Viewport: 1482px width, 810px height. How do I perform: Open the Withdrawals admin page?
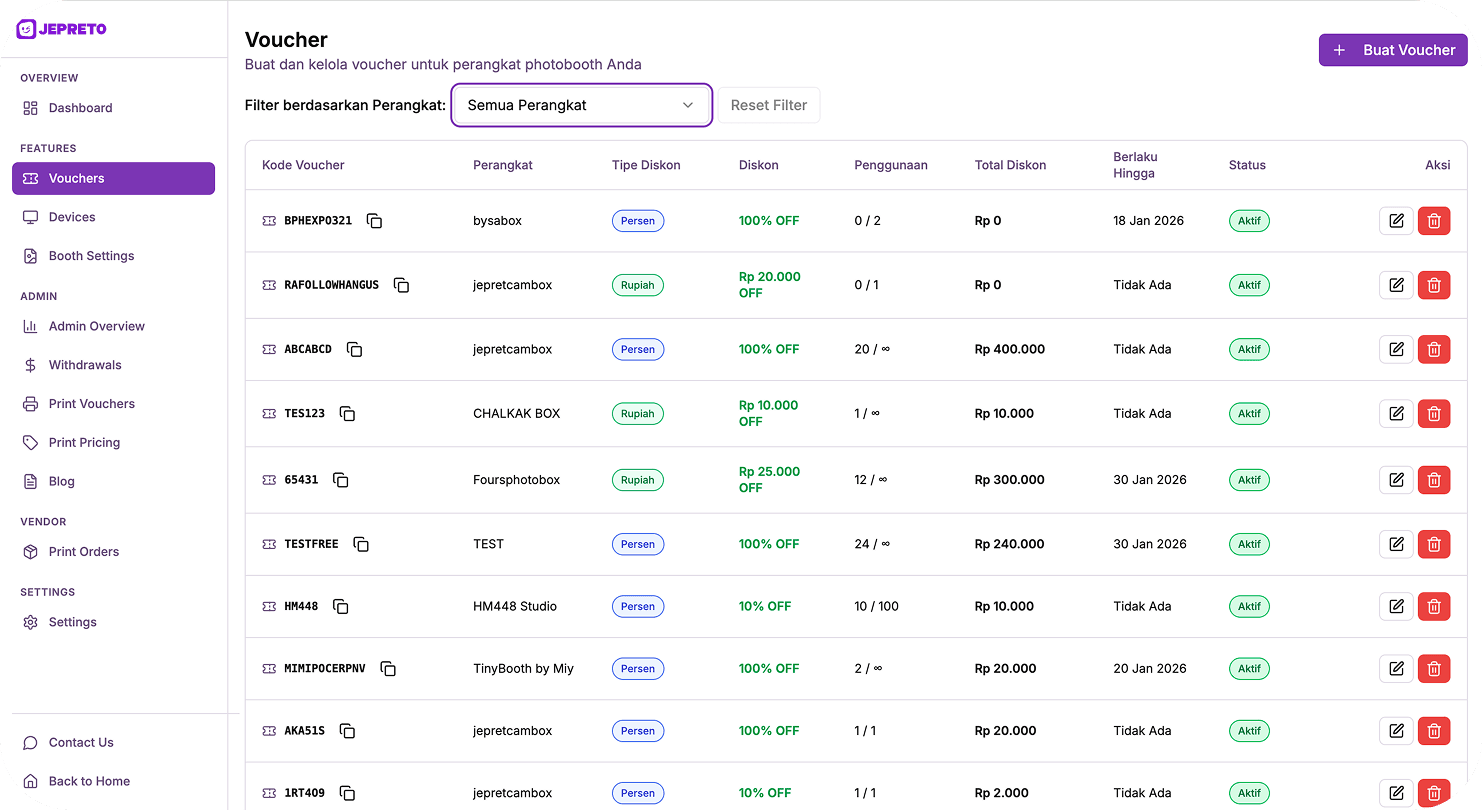tap(85, 365)
